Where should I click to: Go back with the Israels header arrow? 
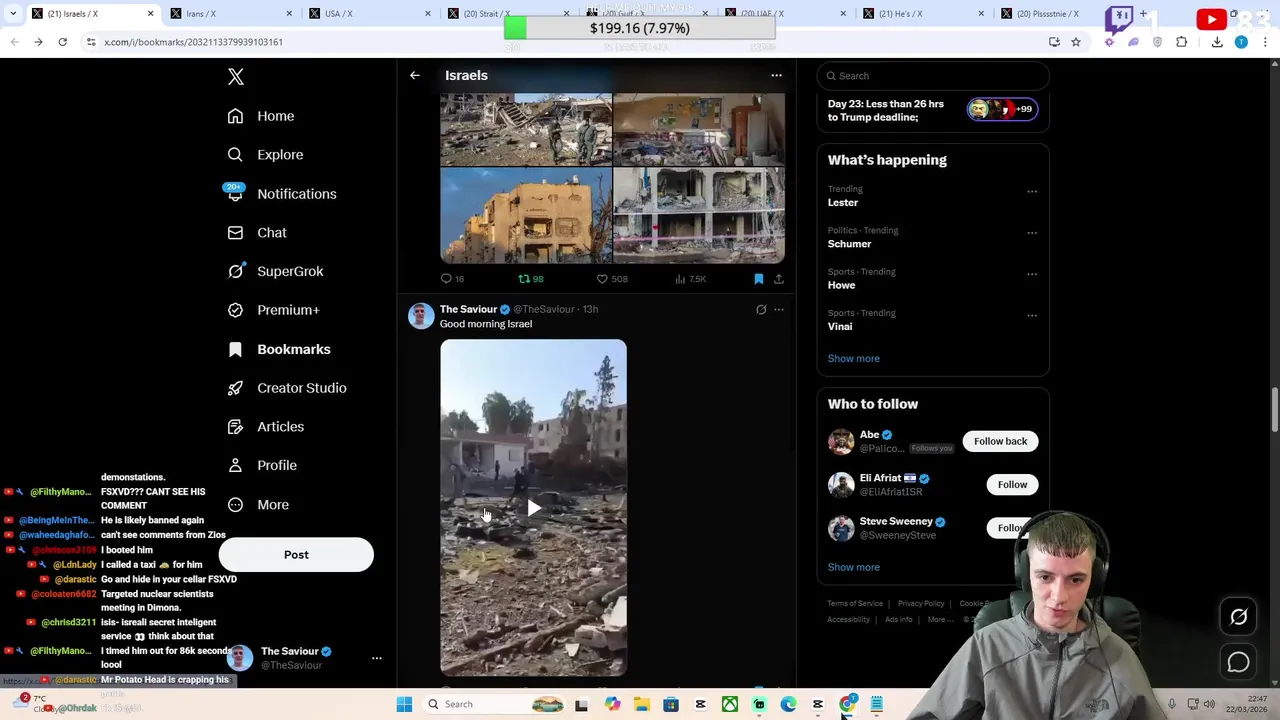point(415,75)
